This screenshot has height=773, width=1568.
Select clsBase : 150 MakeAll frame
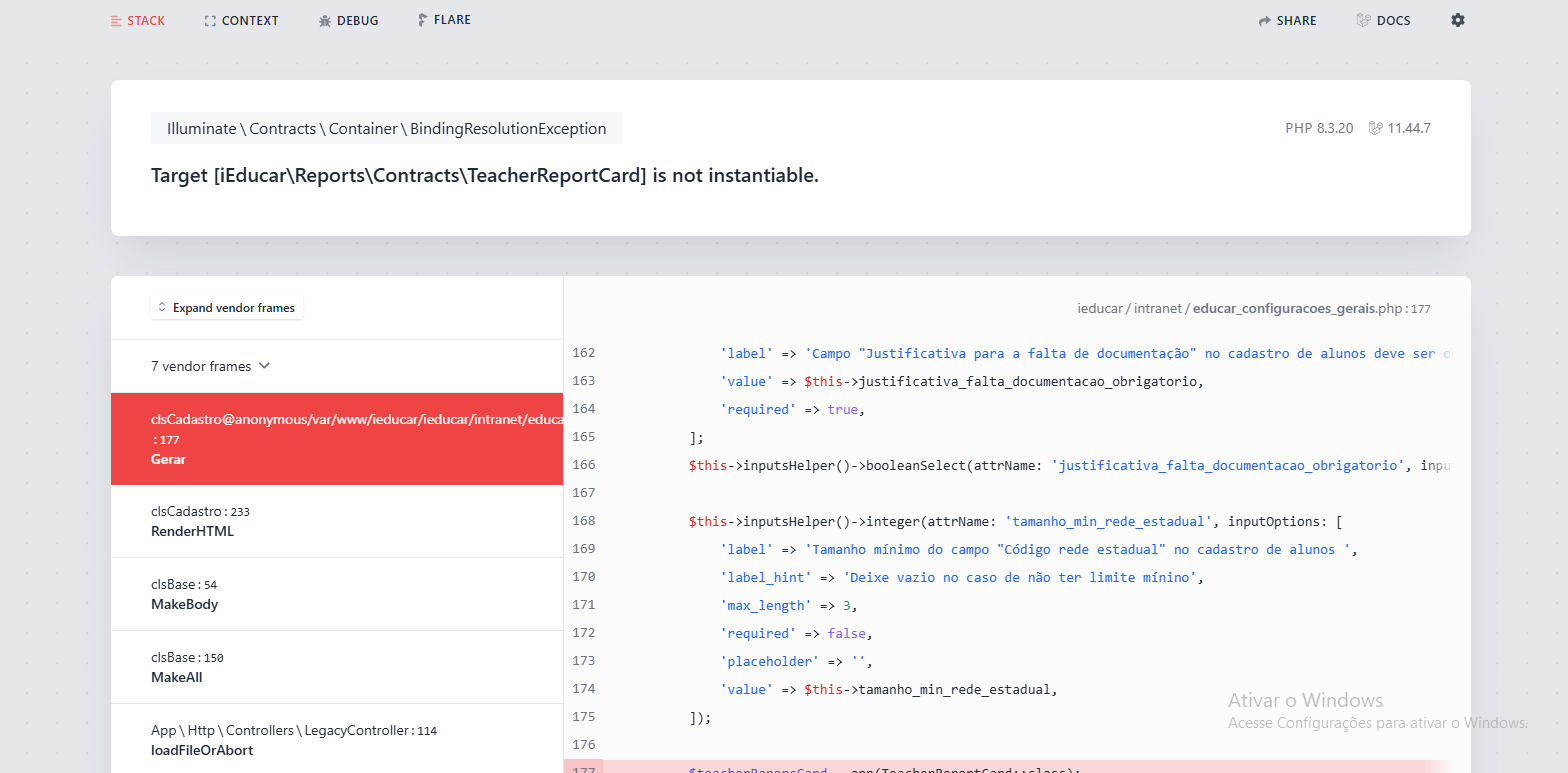pyautogui.click(x=336, y=667)
